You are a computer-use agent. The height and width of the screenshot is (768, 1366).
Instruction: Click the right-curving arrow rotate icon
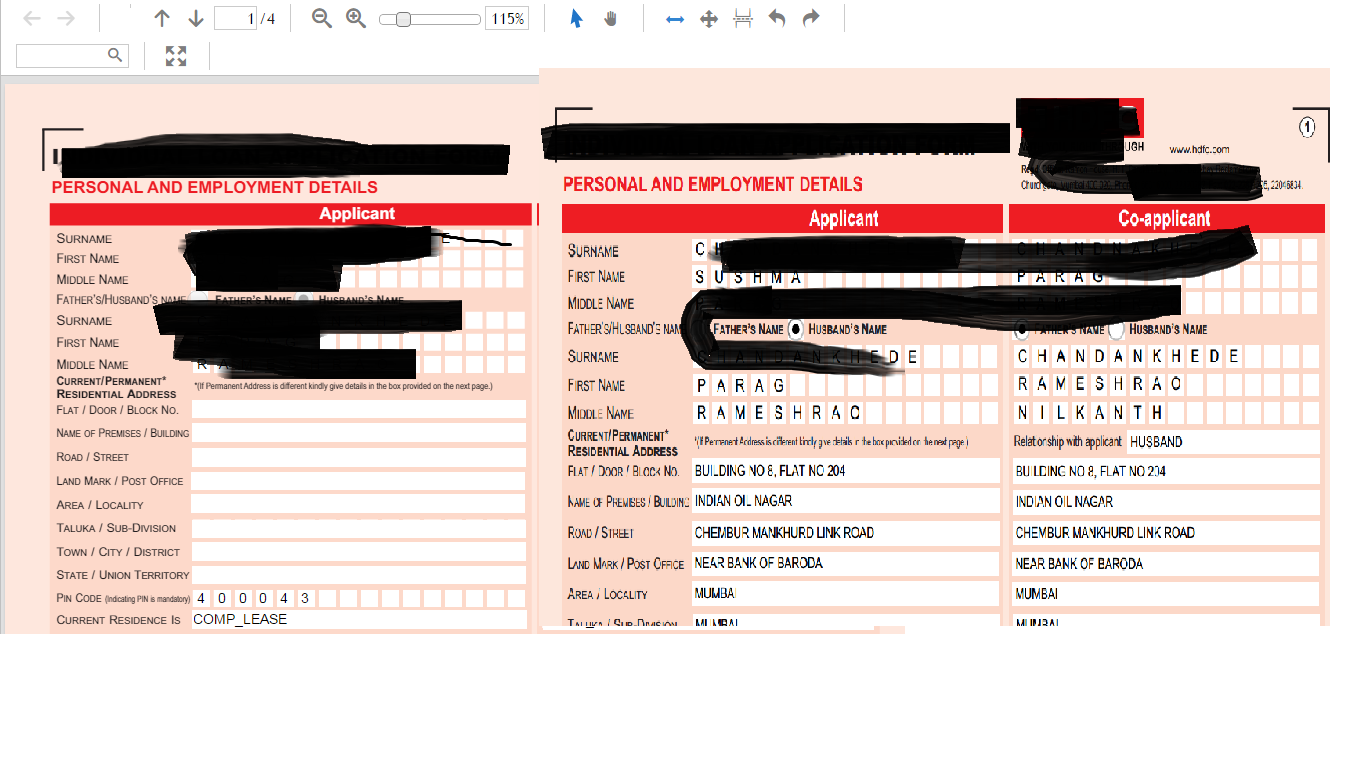(811, 19)
